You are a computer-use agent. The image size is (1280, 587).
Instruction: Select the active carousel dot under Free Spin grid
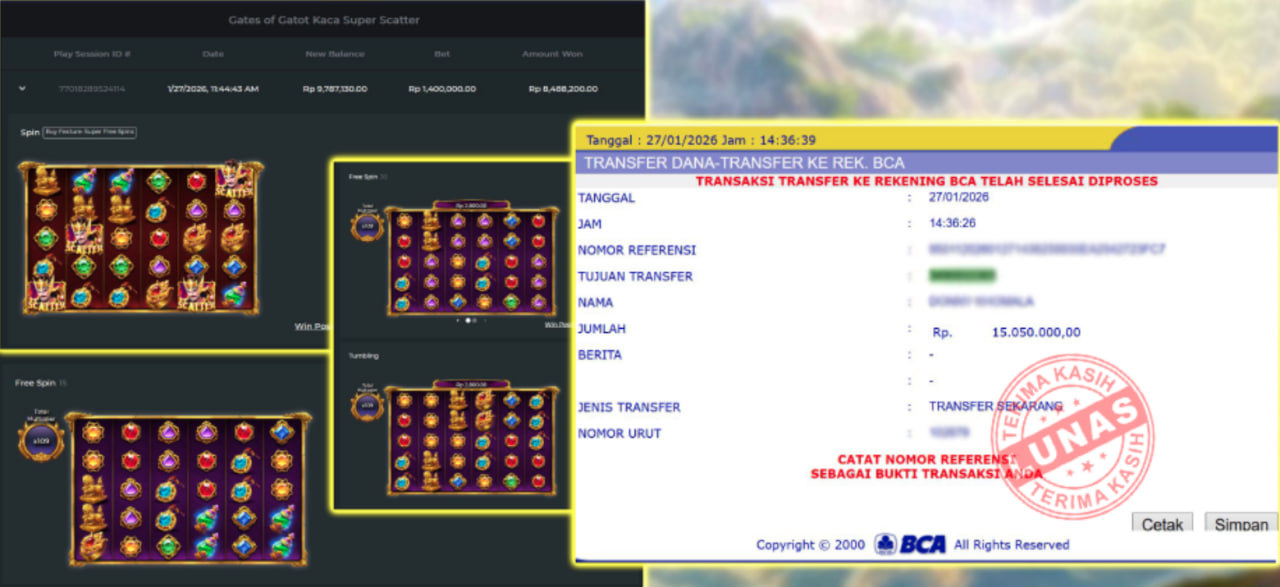pos(466,321)
